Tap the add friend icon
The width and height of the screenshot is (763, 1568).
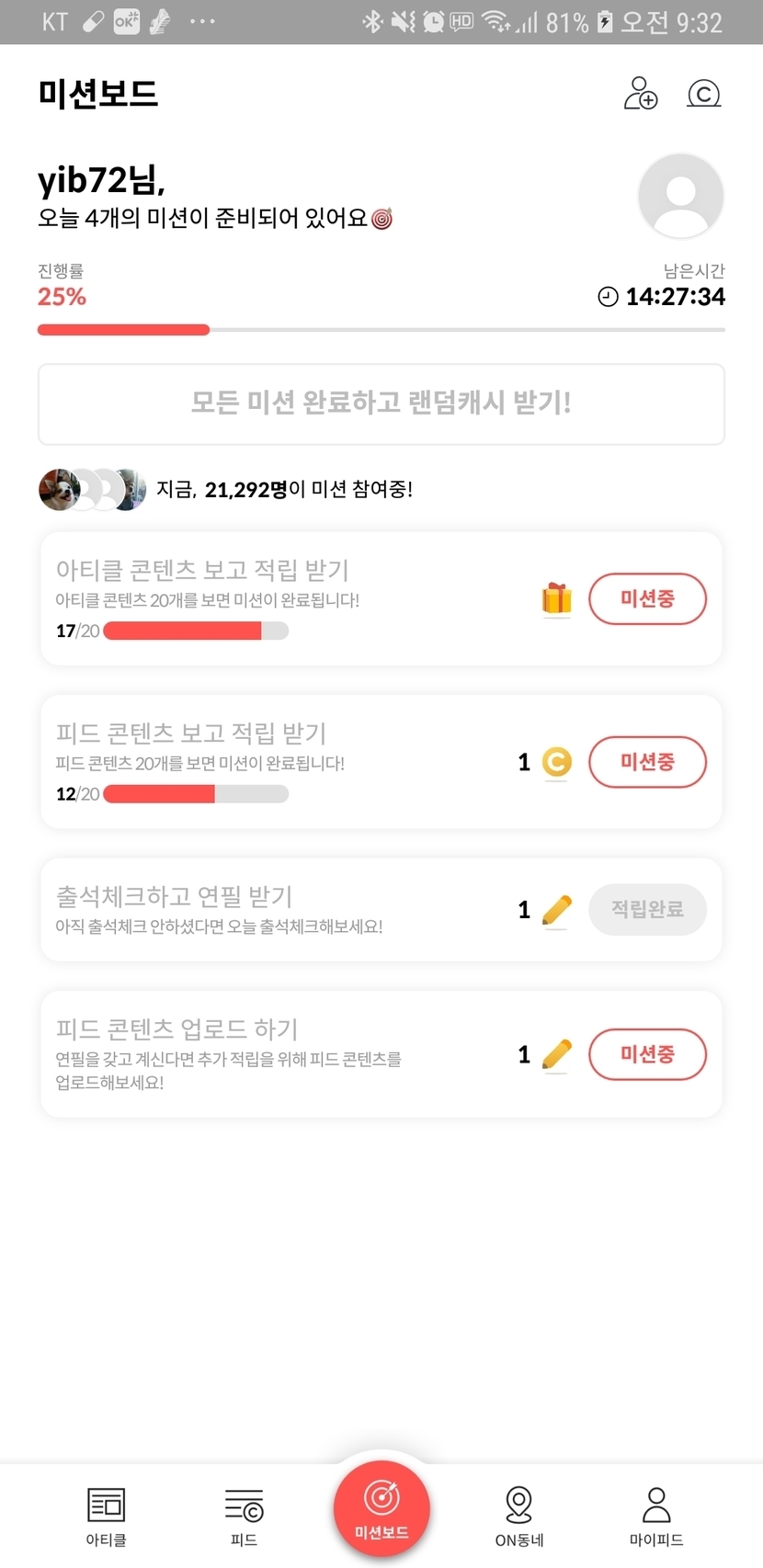pos(641,94)
